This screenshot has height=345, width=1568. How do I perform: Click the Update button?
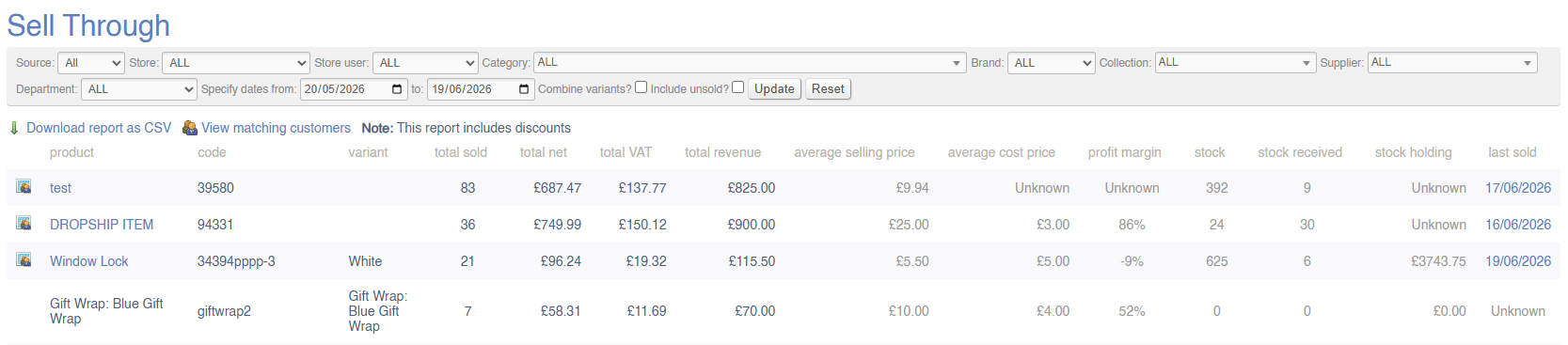pos(774,89)
